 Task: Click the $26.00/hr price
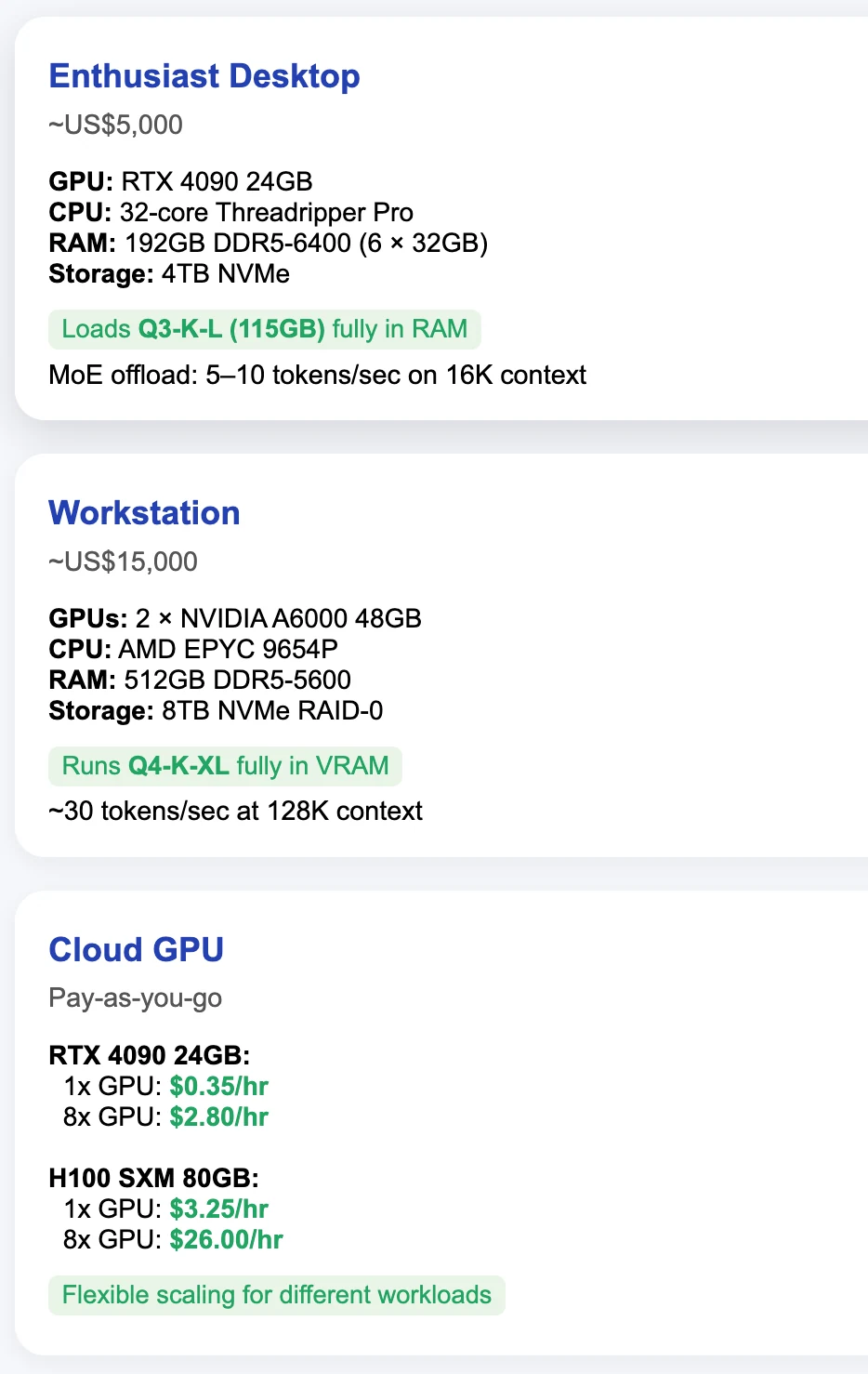pyautogui.click(x=227, y=1239)
